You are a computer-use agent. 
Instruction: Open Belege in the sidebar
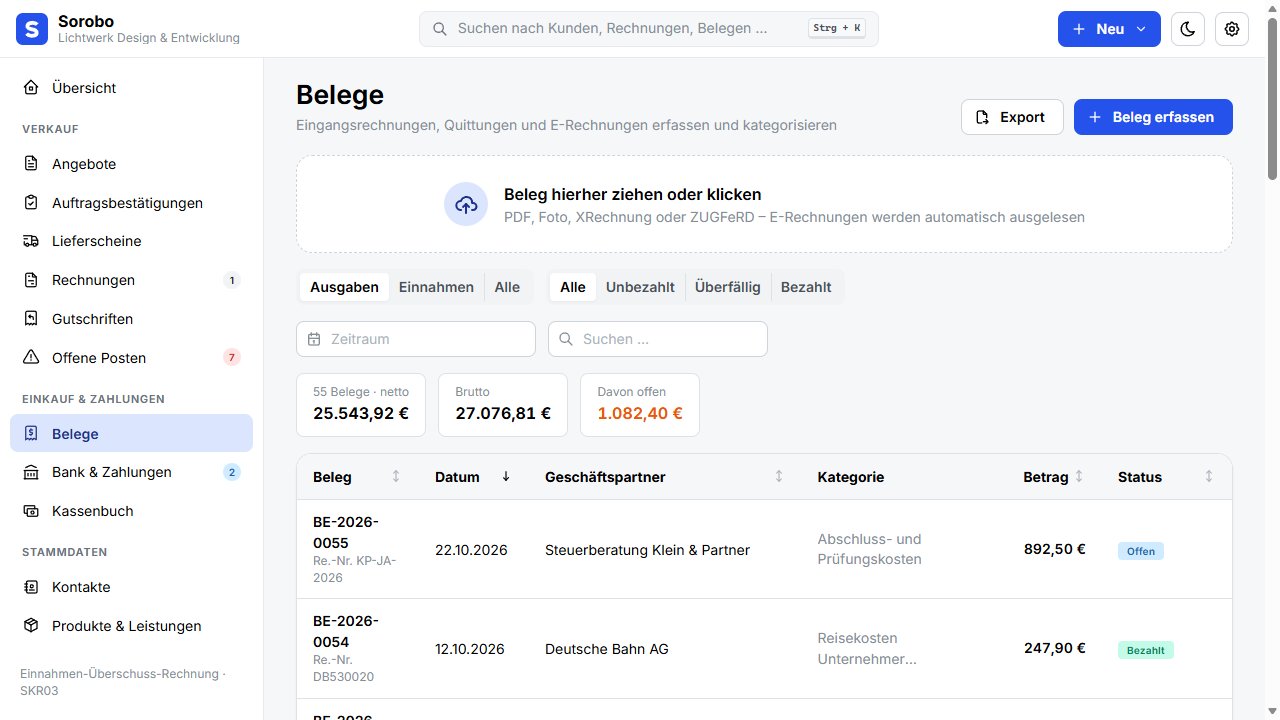(131, 433)
